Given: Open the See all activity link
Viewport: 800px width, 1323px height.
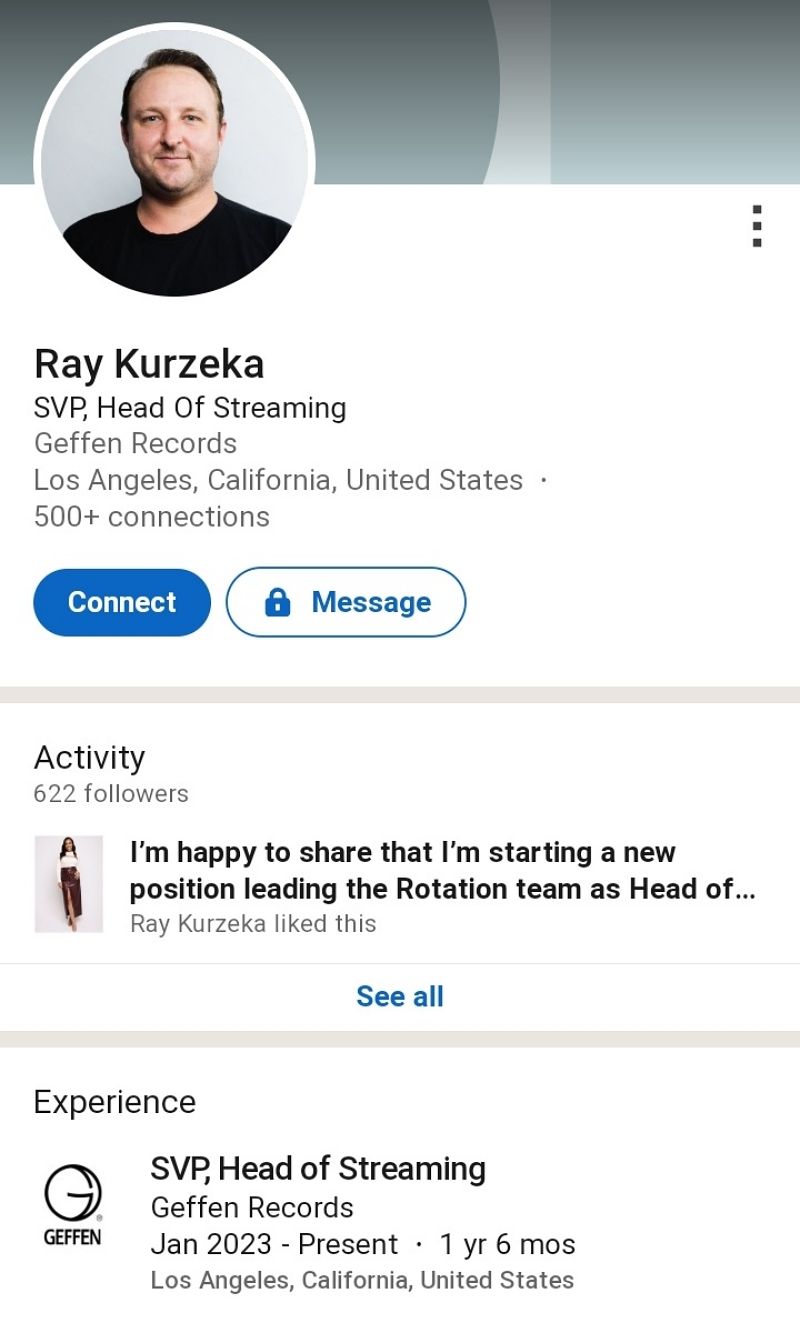Looking at the screenshot, I should [400, 996].
